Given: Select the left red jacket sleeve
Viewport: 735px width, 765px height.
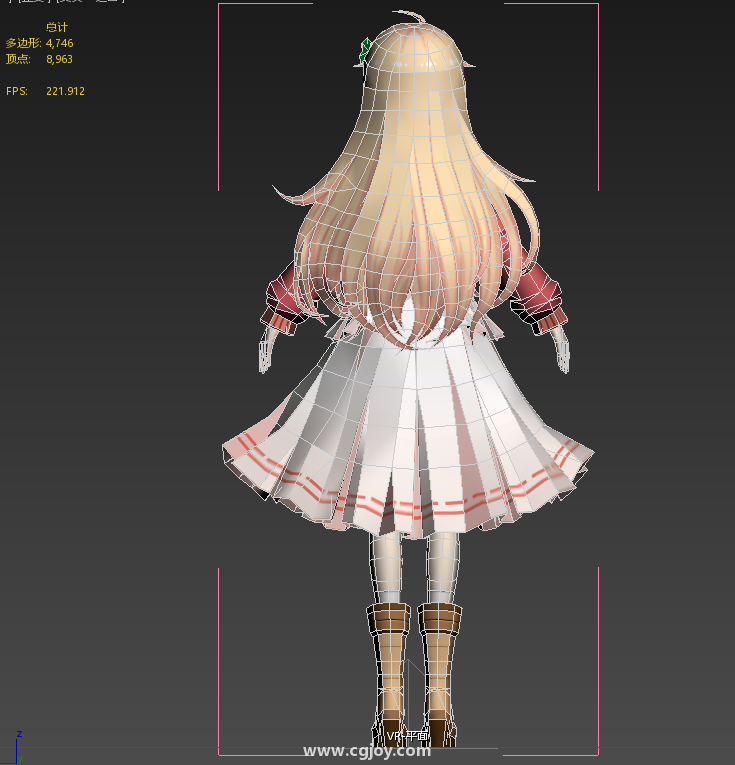Looking at the screenshot, I should coord(287,296).
